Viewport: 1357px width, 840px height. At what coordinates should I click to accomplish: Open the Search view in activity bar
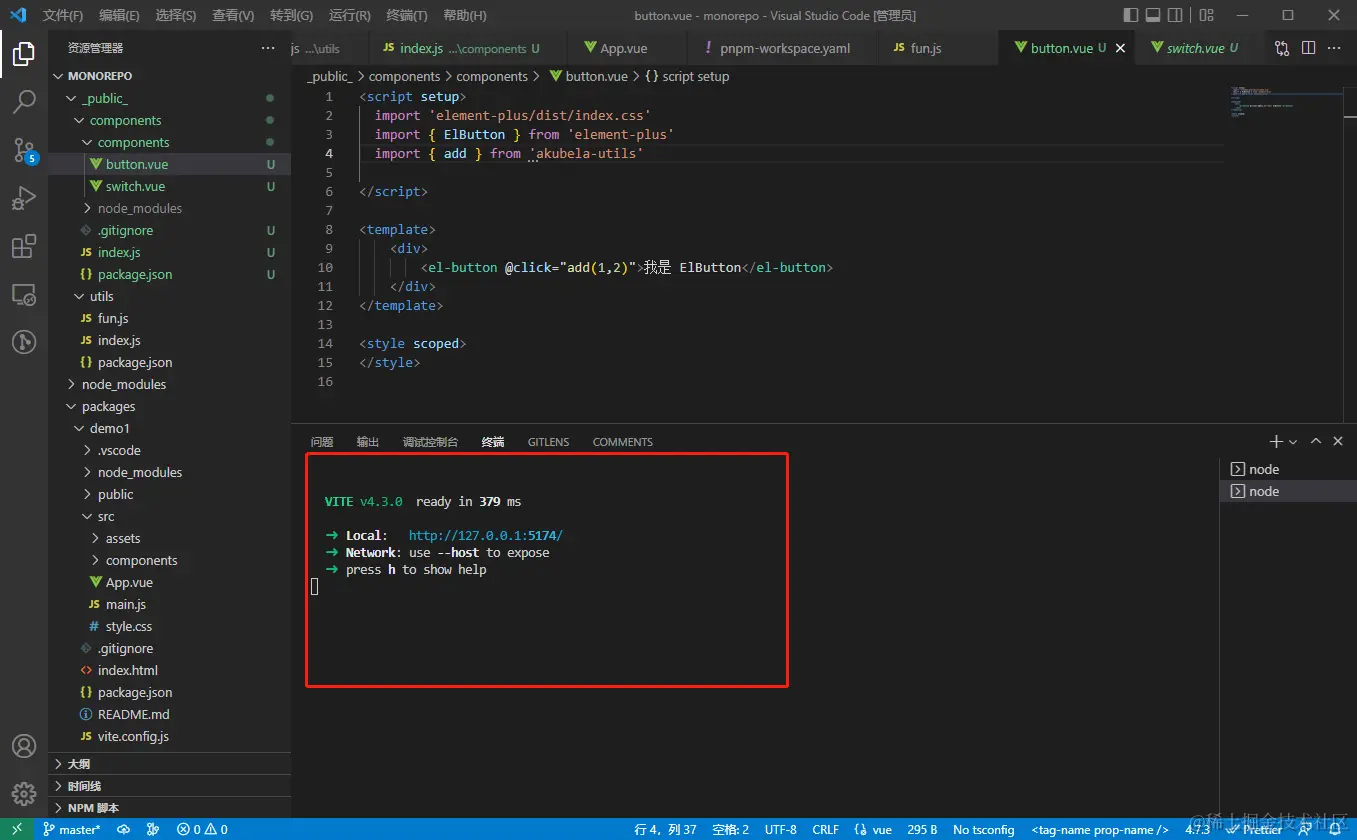pos(24,101)
